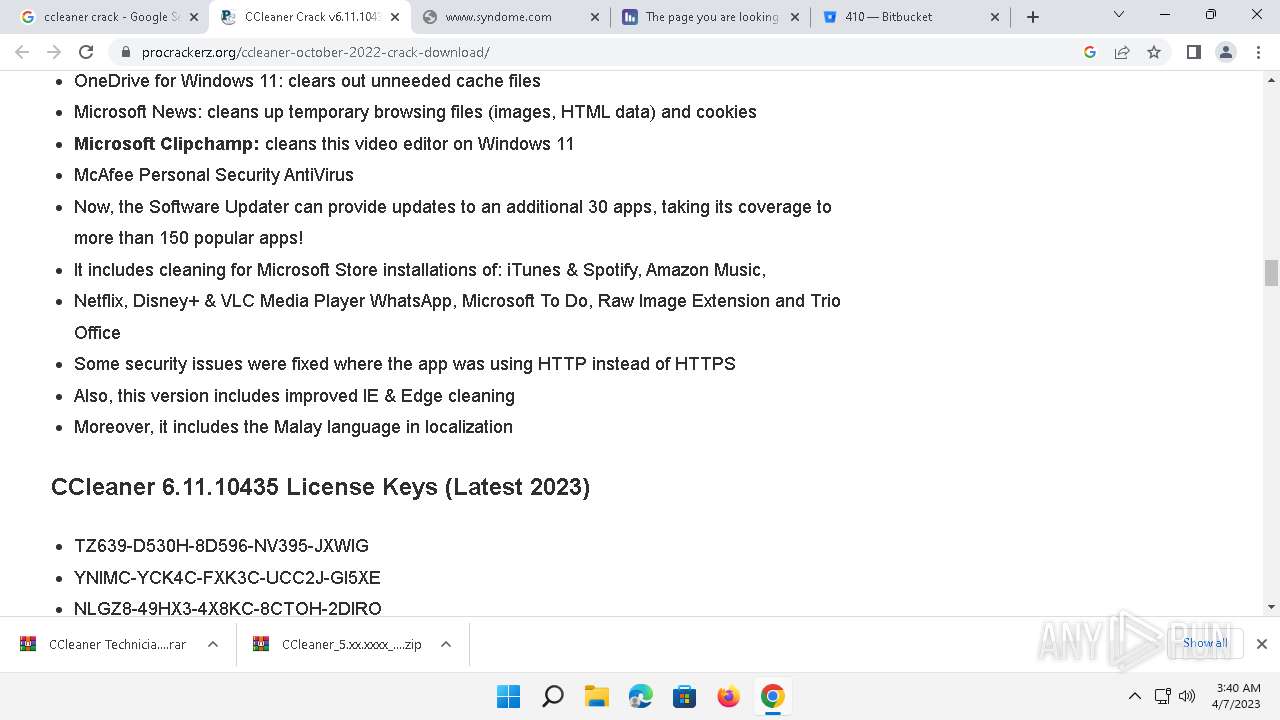1280x720 pixels.
Task: Click Show all downloads
Action: 1205,643
